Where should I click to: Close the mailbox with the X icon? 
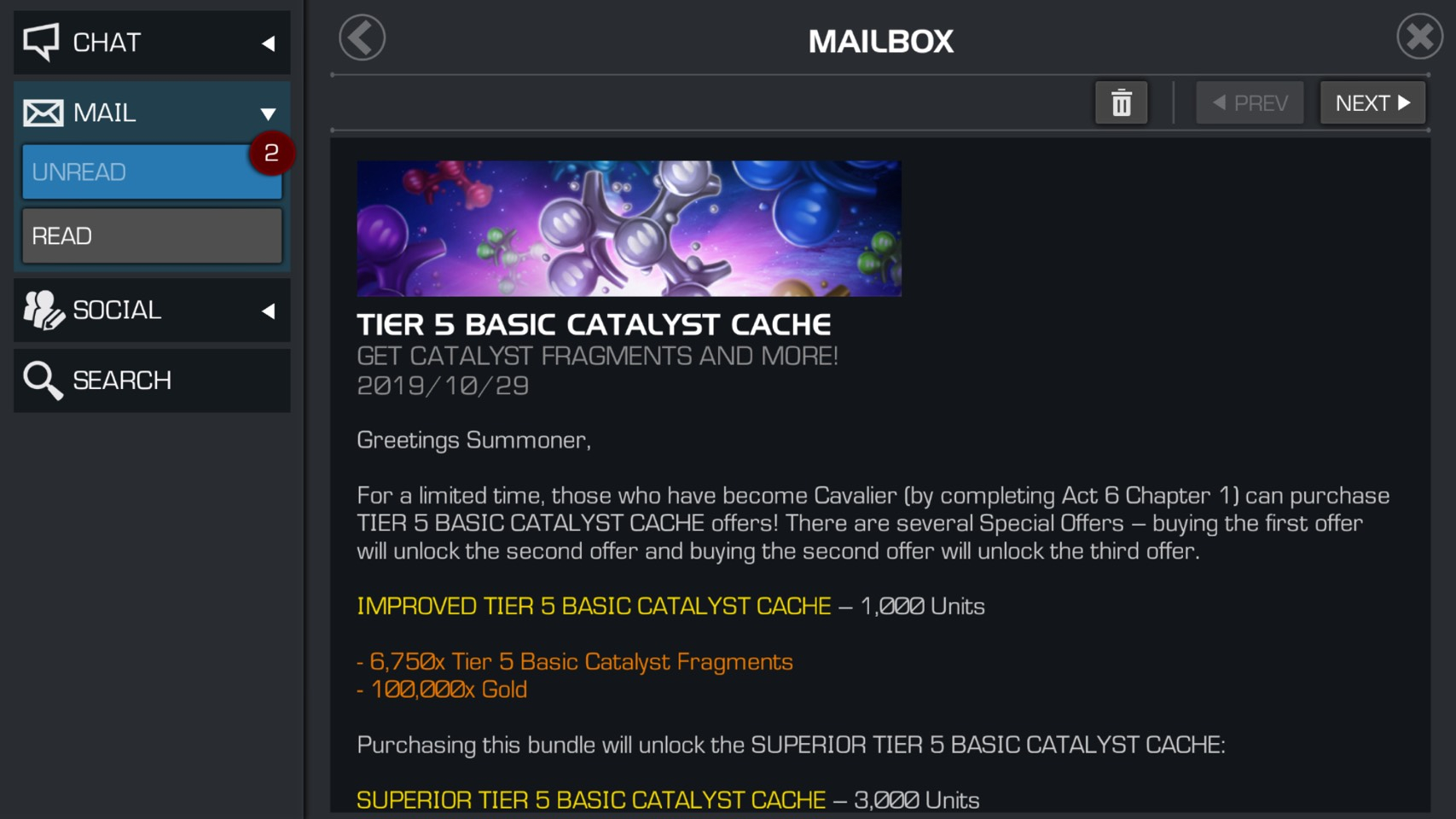1420,37
